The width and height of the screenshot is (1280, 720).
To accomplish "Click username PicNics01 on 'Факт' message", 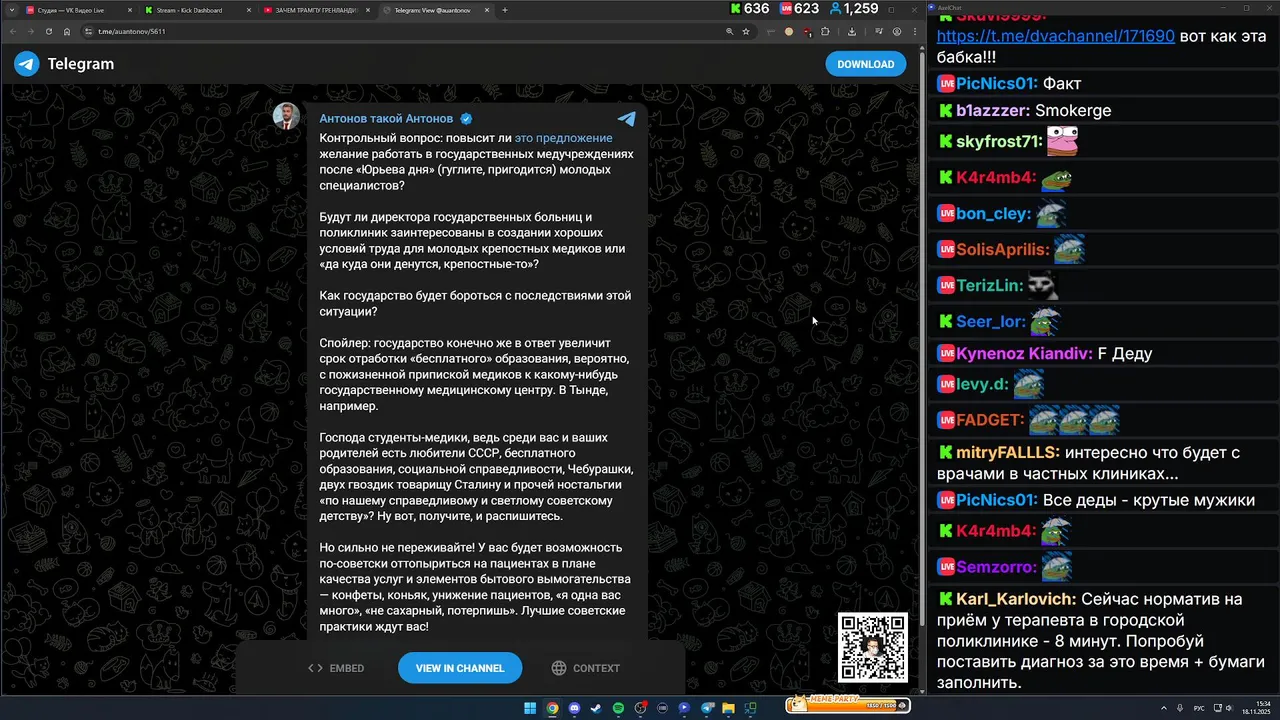I will click(996, 84).
